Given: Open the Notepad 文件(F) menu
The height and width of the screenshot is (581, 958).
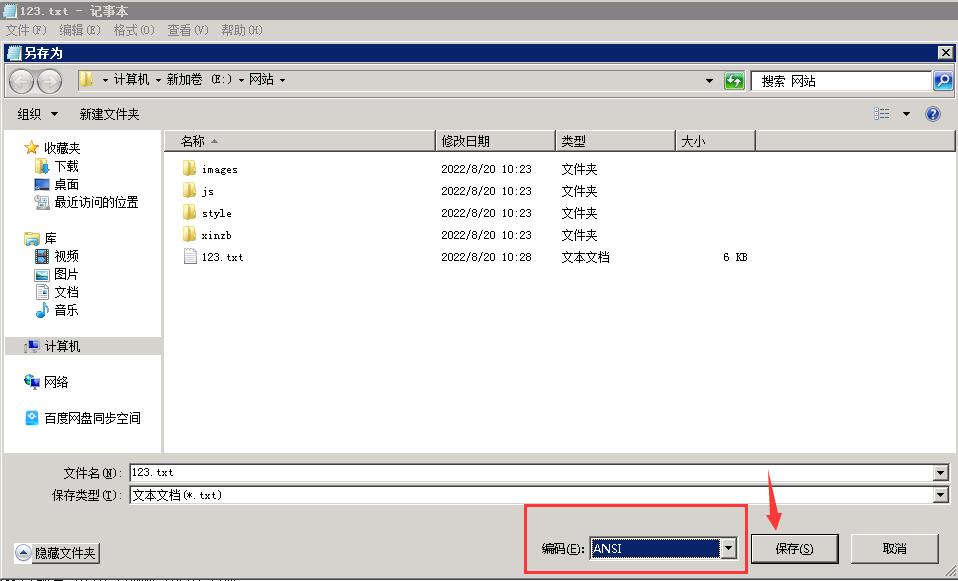Looking at the screenshot, I should tap(26, 30).
